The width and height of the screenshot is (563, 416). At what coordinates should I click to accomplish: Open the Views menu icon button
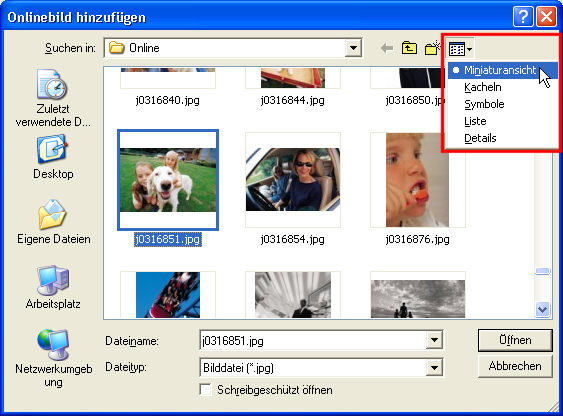coord(461,49)
